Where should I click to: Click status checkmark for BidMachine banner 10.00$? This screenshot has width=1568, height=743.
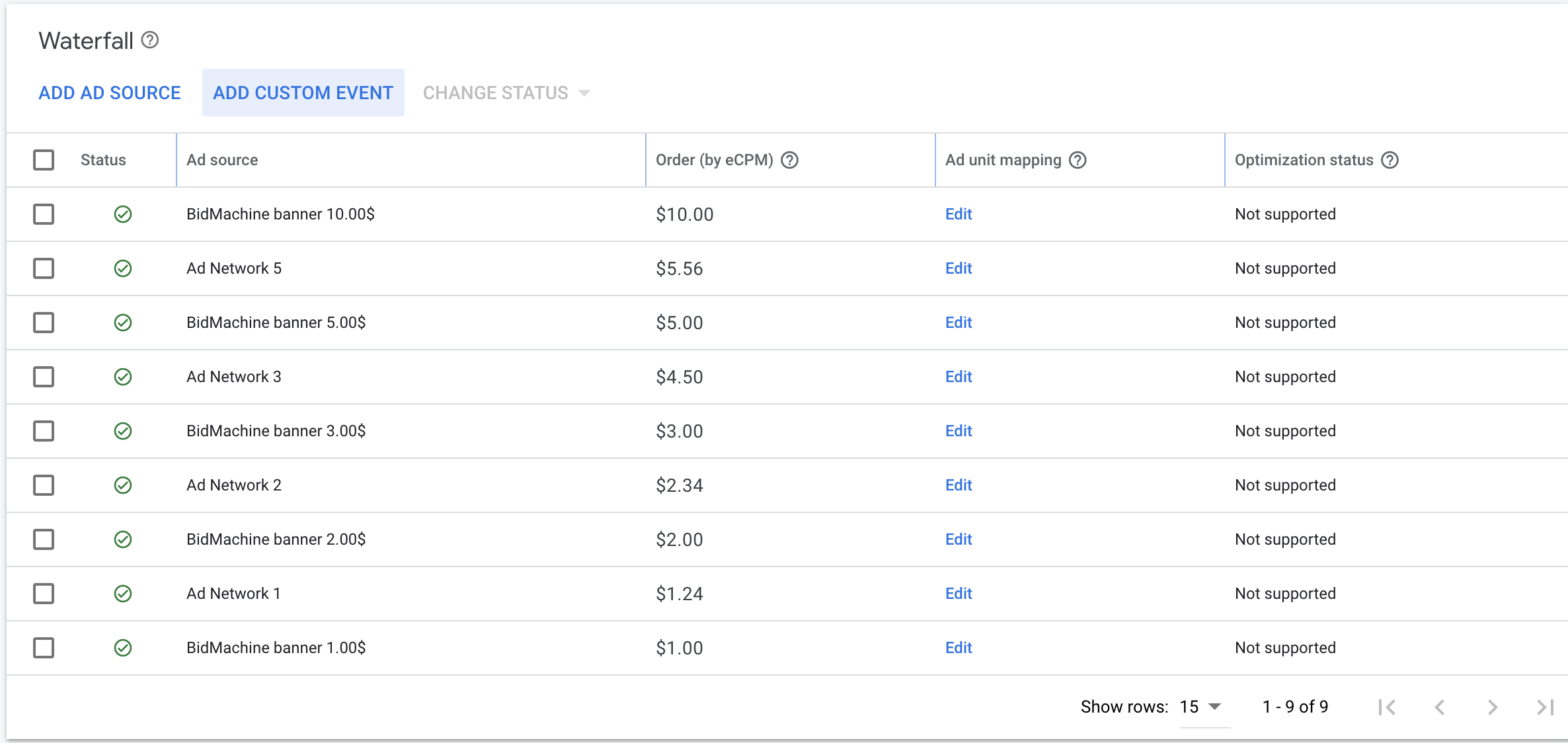point(123,214)
